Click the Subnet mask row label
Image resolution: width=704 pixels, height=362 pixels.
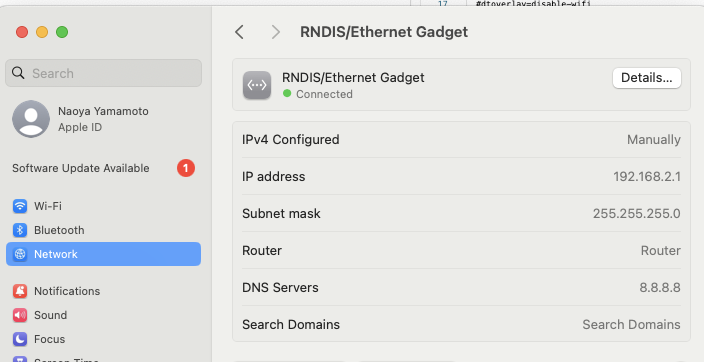pyautogui.click(x=281, y=213)
